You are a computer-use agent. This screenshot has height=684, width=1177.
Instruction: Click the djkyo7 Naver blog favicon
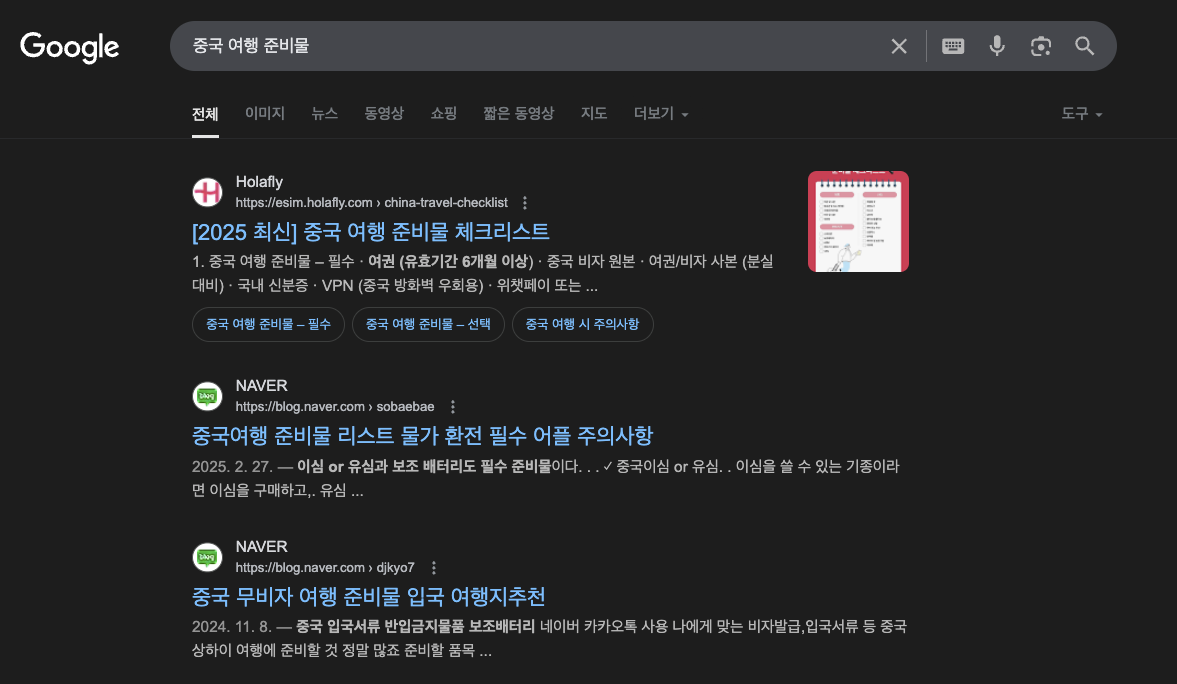pyautogui.click(x=207, y=557)
